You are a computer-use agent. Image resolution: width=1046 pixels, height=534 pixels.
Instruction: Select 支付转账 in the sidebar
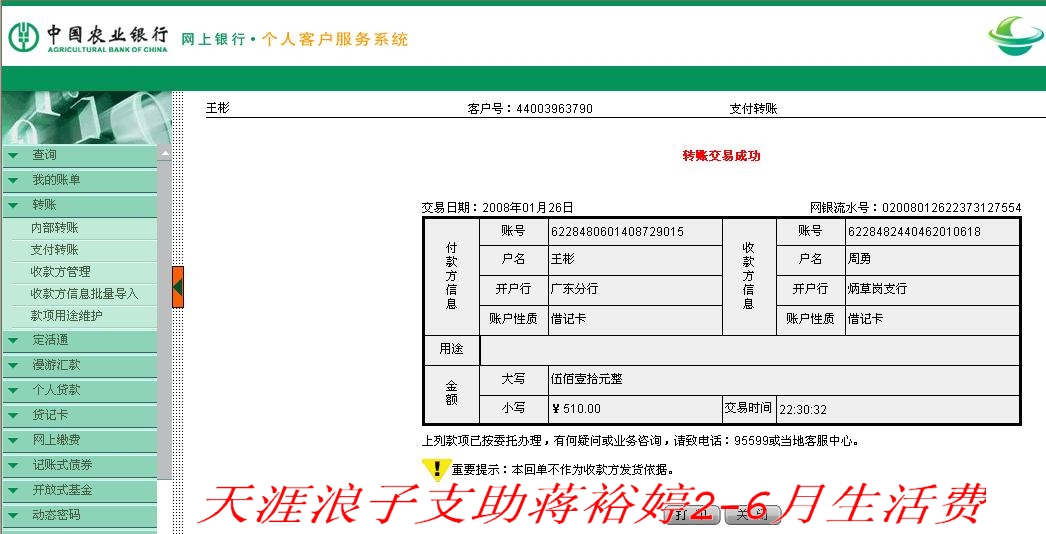tap(55, 250)
